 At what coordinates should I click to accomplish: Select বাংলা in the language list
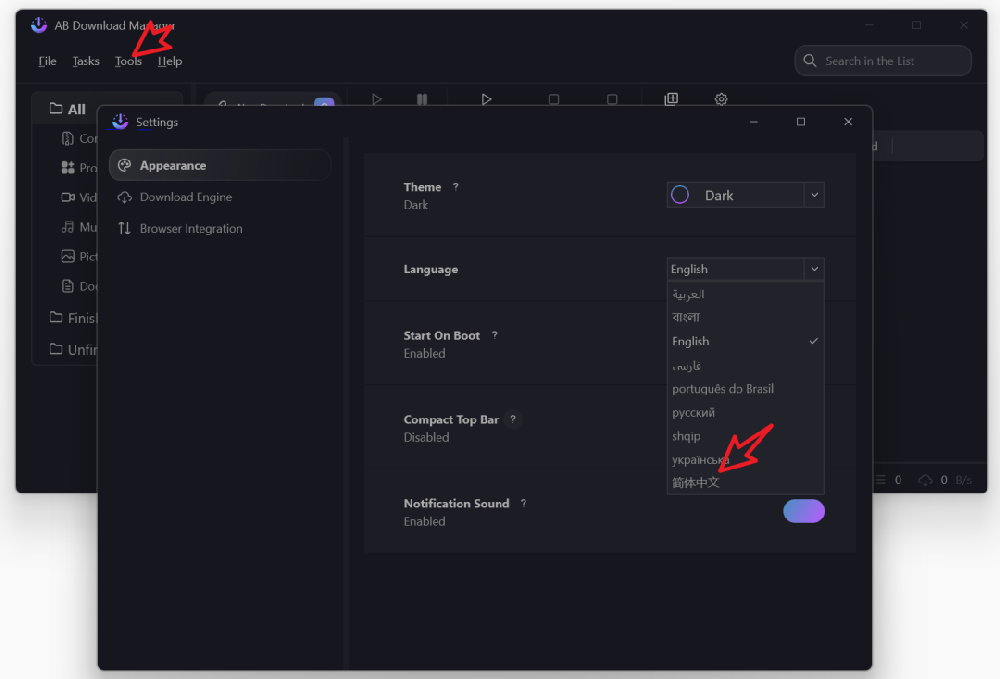[x=745, y=318]
